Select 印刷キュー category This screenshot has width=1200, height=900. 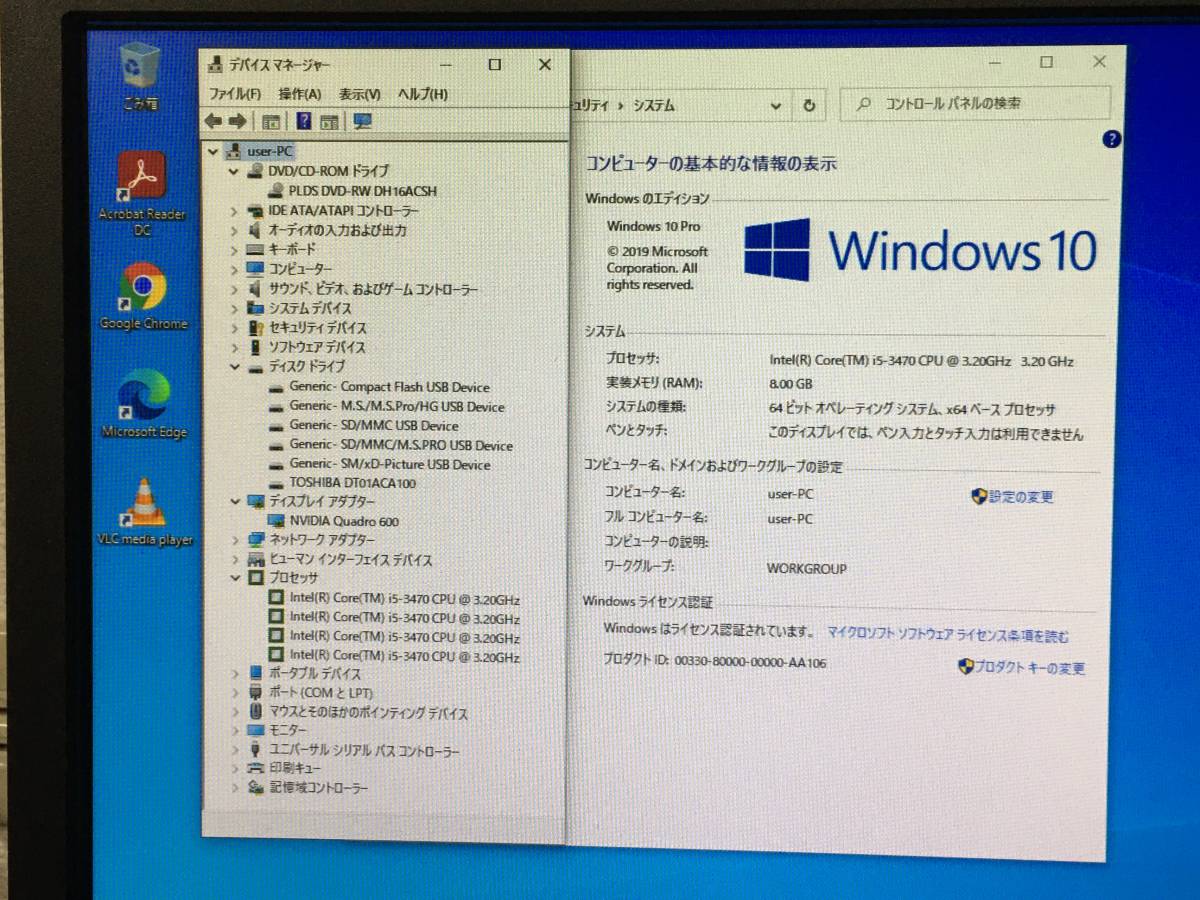(x=295, y=769)
